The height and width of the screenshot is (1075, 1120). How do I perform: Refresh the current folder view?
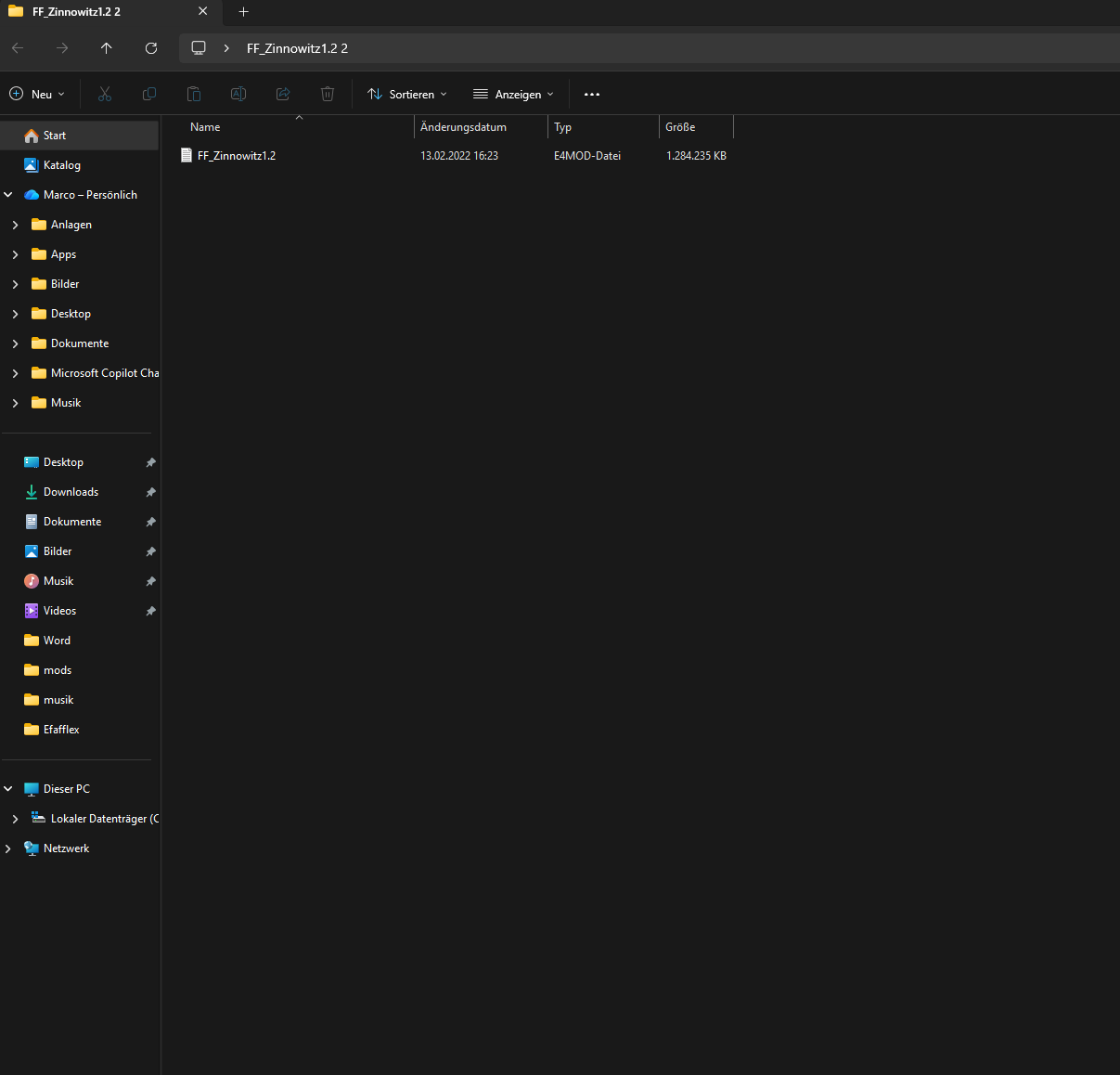[x=151, y=48]
